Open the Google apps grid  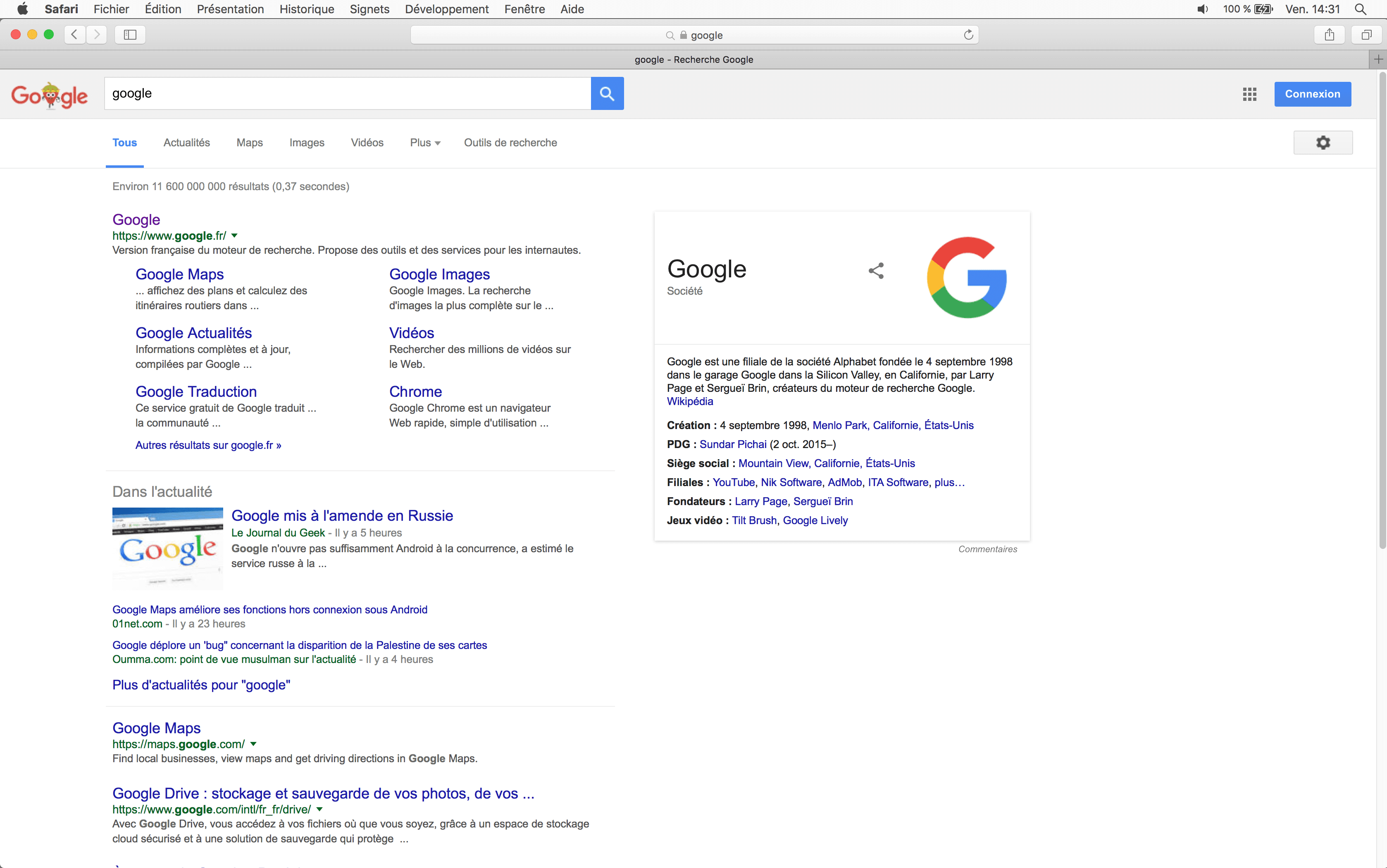coord(1249,94)
